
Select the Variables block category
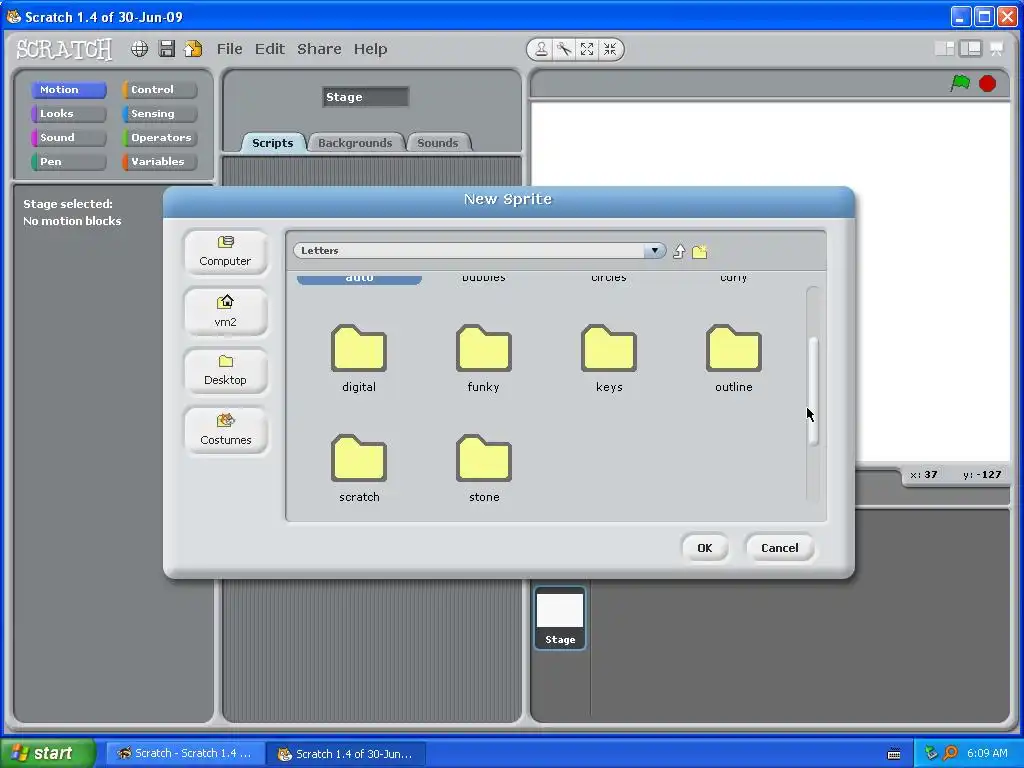159,161
